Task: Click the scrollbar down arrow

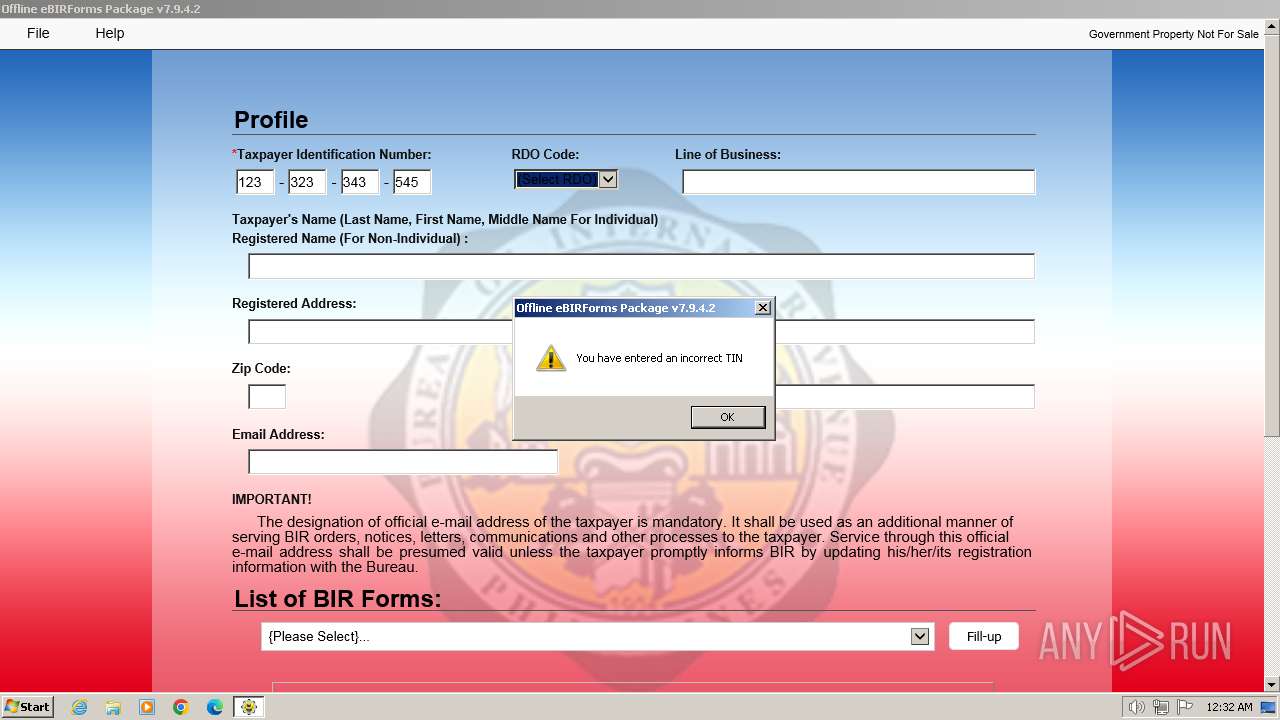Action: click(x=1272, y=684)
